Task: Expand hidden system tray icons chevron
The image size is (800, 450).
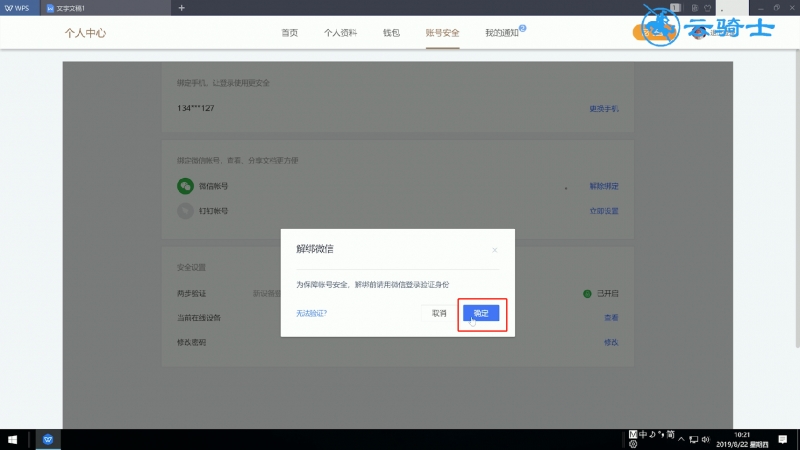Action: 681,439
